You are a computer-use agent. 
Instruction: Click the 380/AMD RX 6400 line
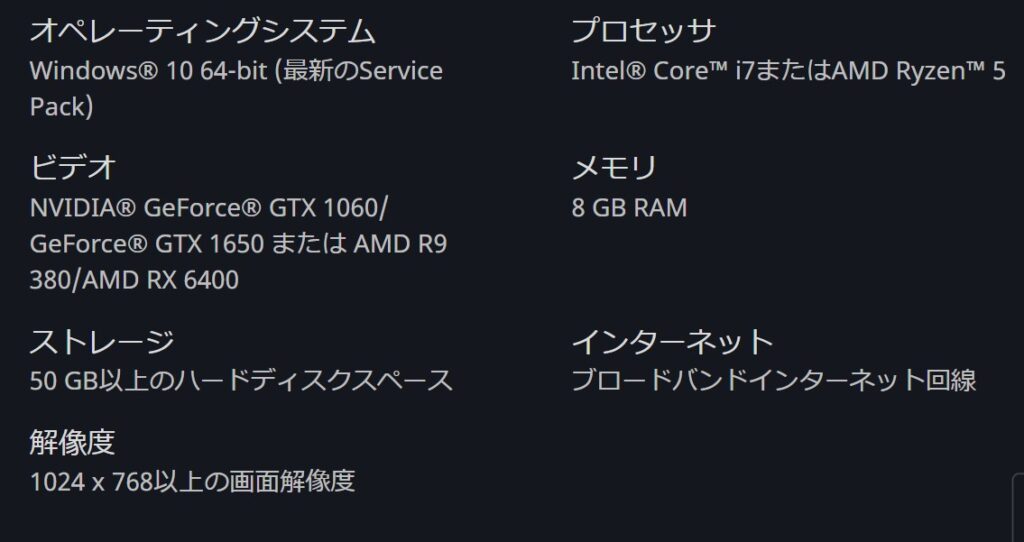click(135, 280)
